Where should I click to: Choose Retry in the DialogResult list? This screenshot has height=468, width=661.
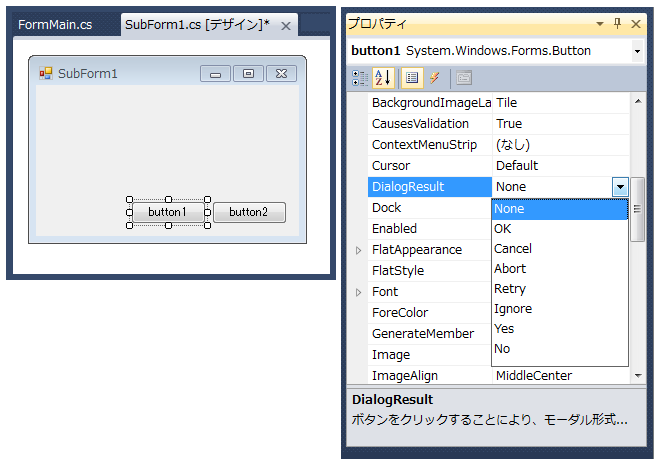[559, 289]
